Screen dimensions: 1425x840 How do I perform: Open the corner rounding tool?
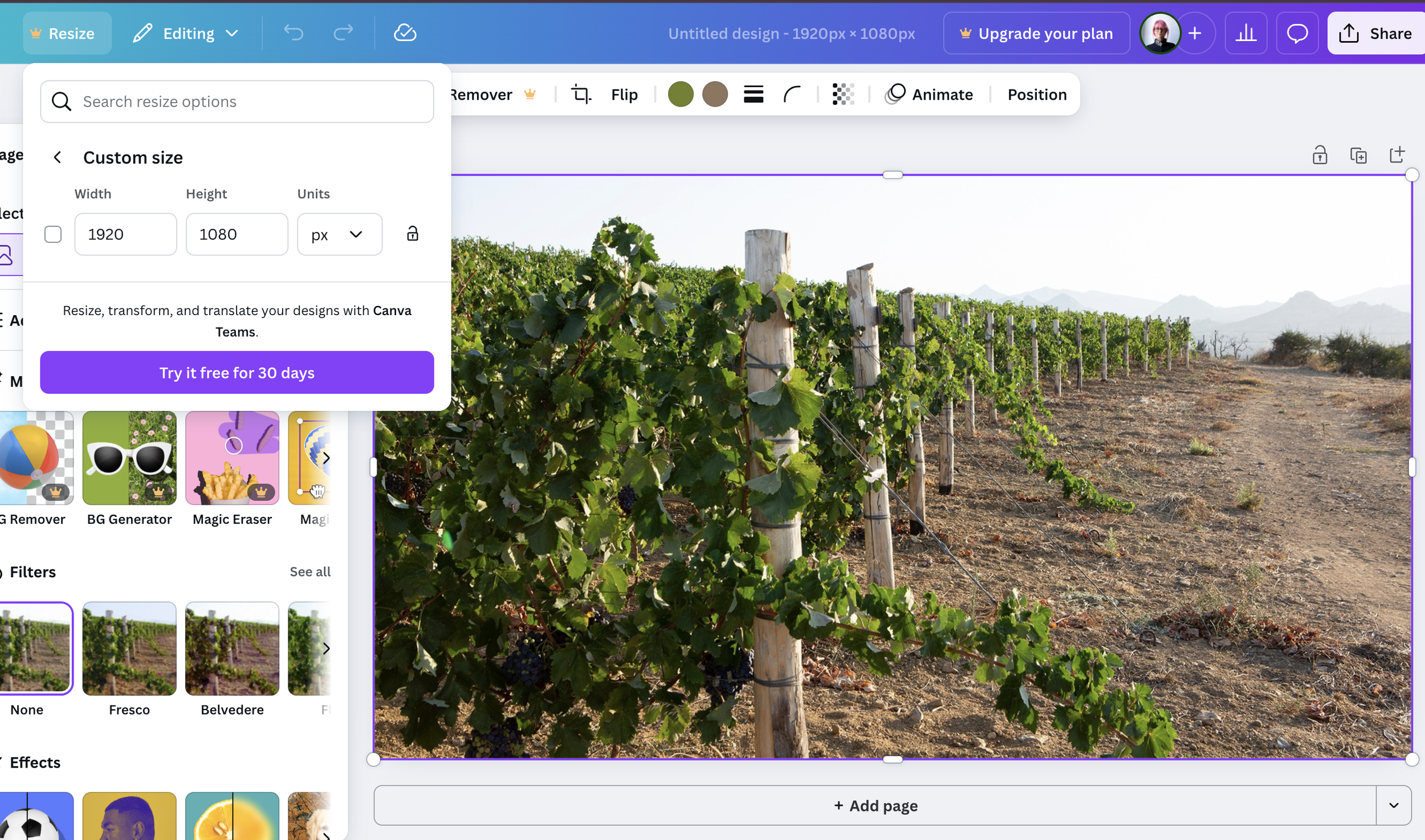pos(792,94)
